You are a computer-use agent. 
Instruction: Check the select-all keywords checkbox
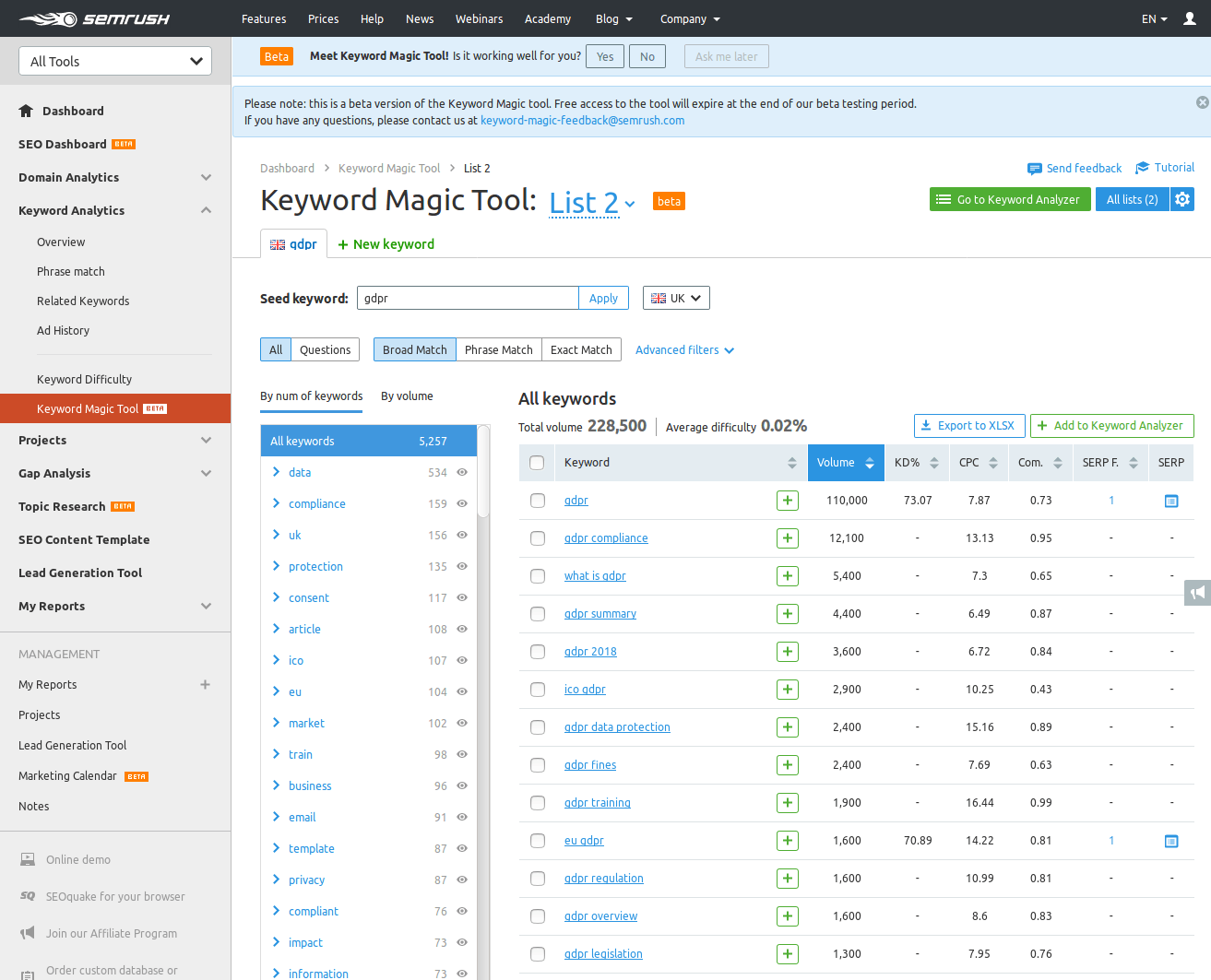coord(537,463)
